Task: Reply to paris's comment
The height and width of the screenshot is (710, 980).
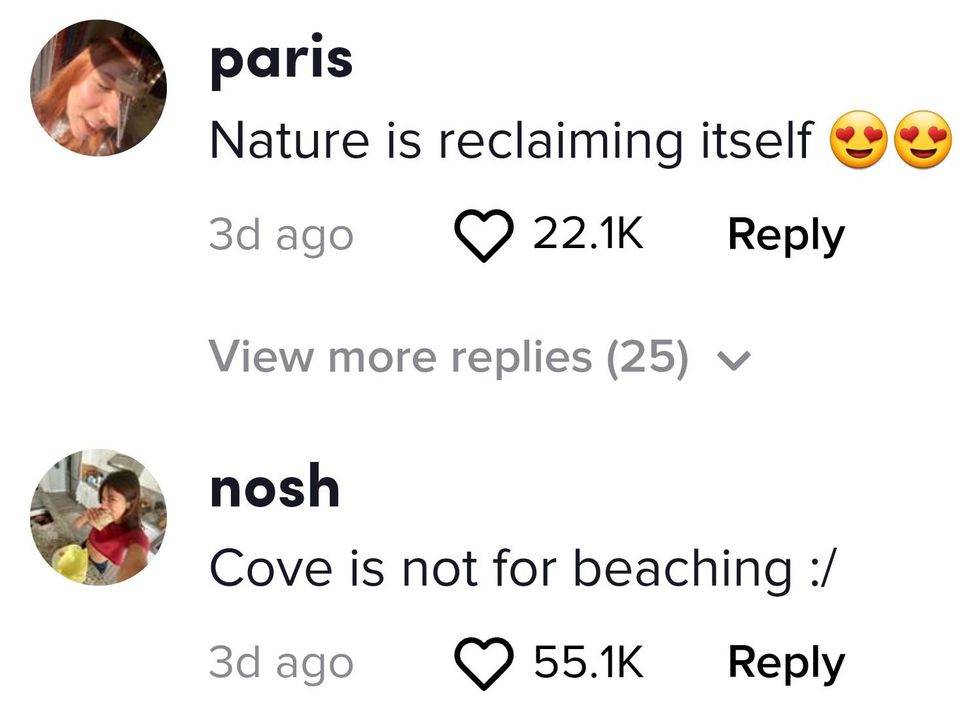Action: (x=786, y=235)
